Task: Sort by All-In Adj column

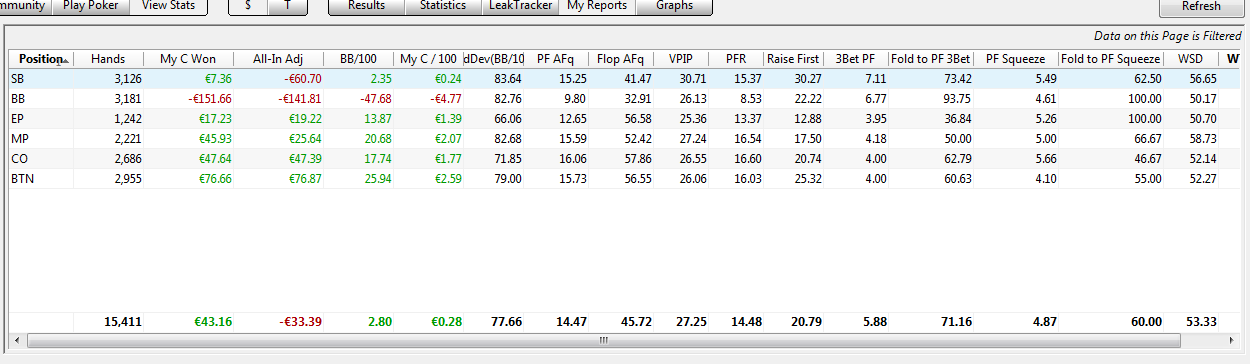Action: (279, 59)
